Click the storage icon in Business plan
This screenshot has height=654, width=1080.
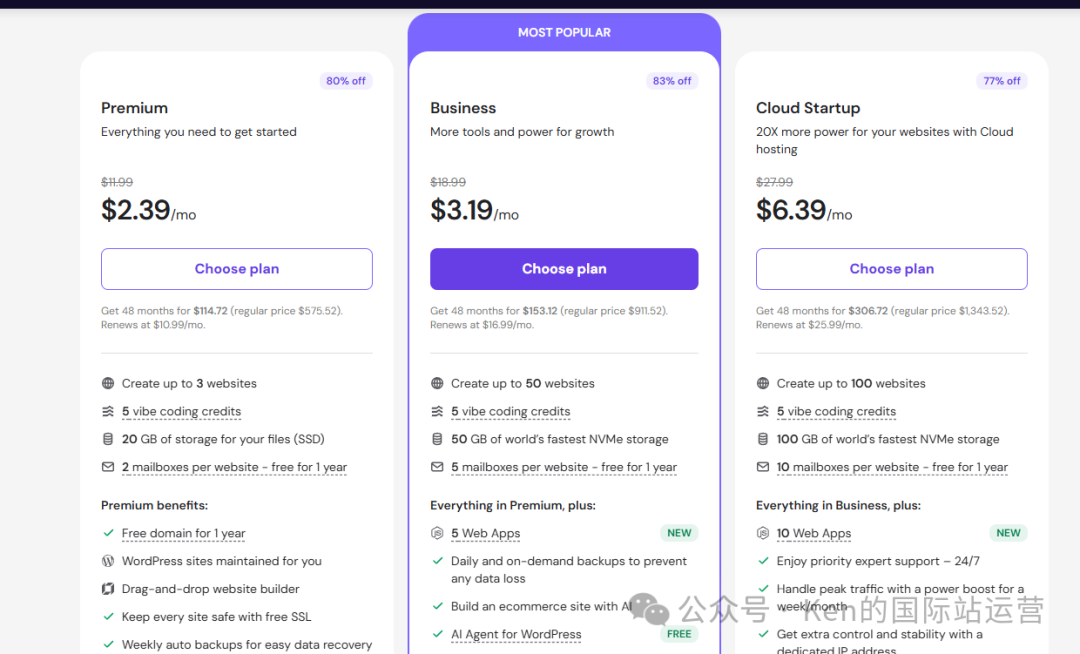tap(437, 439)
